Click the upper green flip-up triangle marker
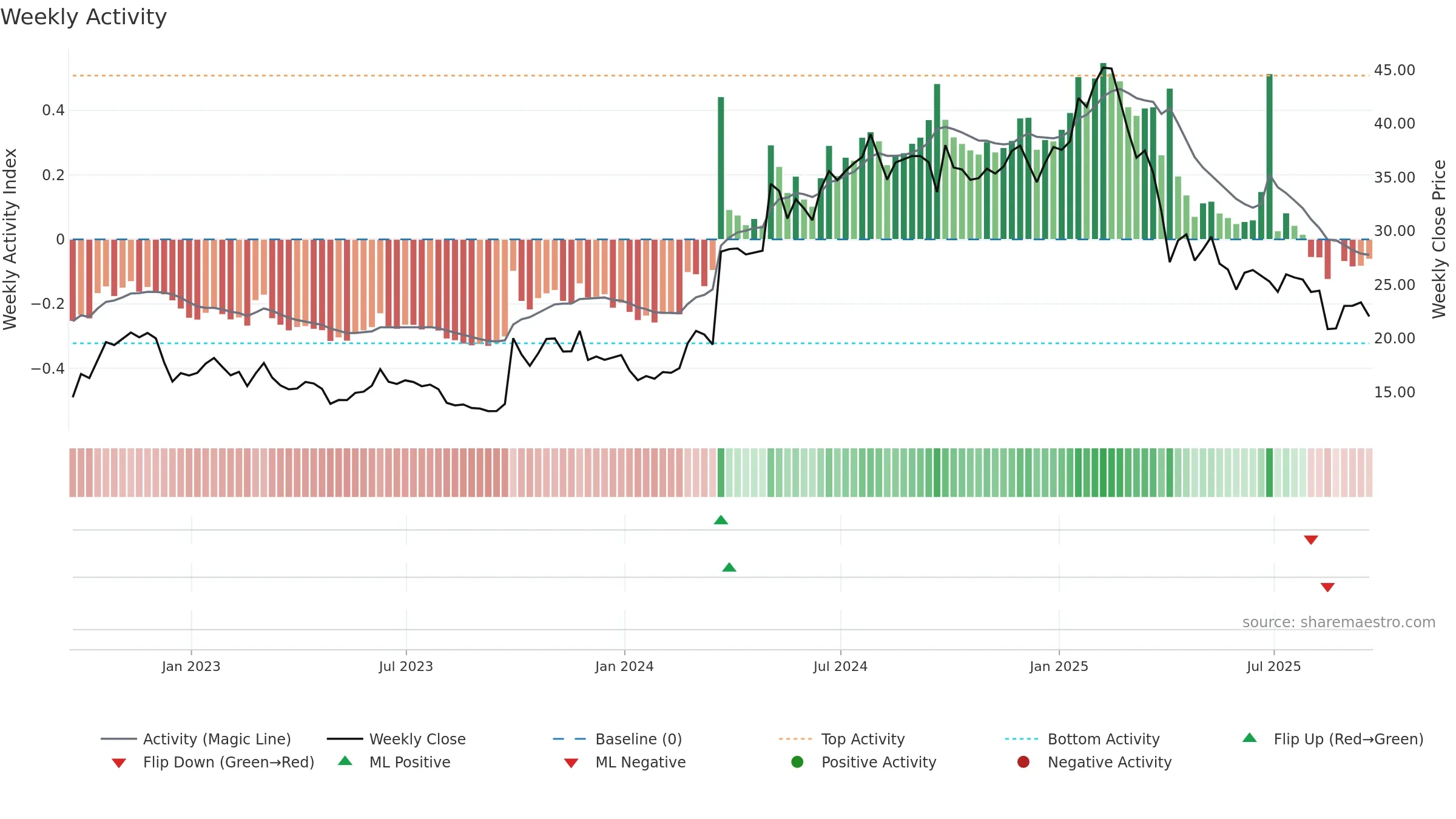 tap(721, 520)
